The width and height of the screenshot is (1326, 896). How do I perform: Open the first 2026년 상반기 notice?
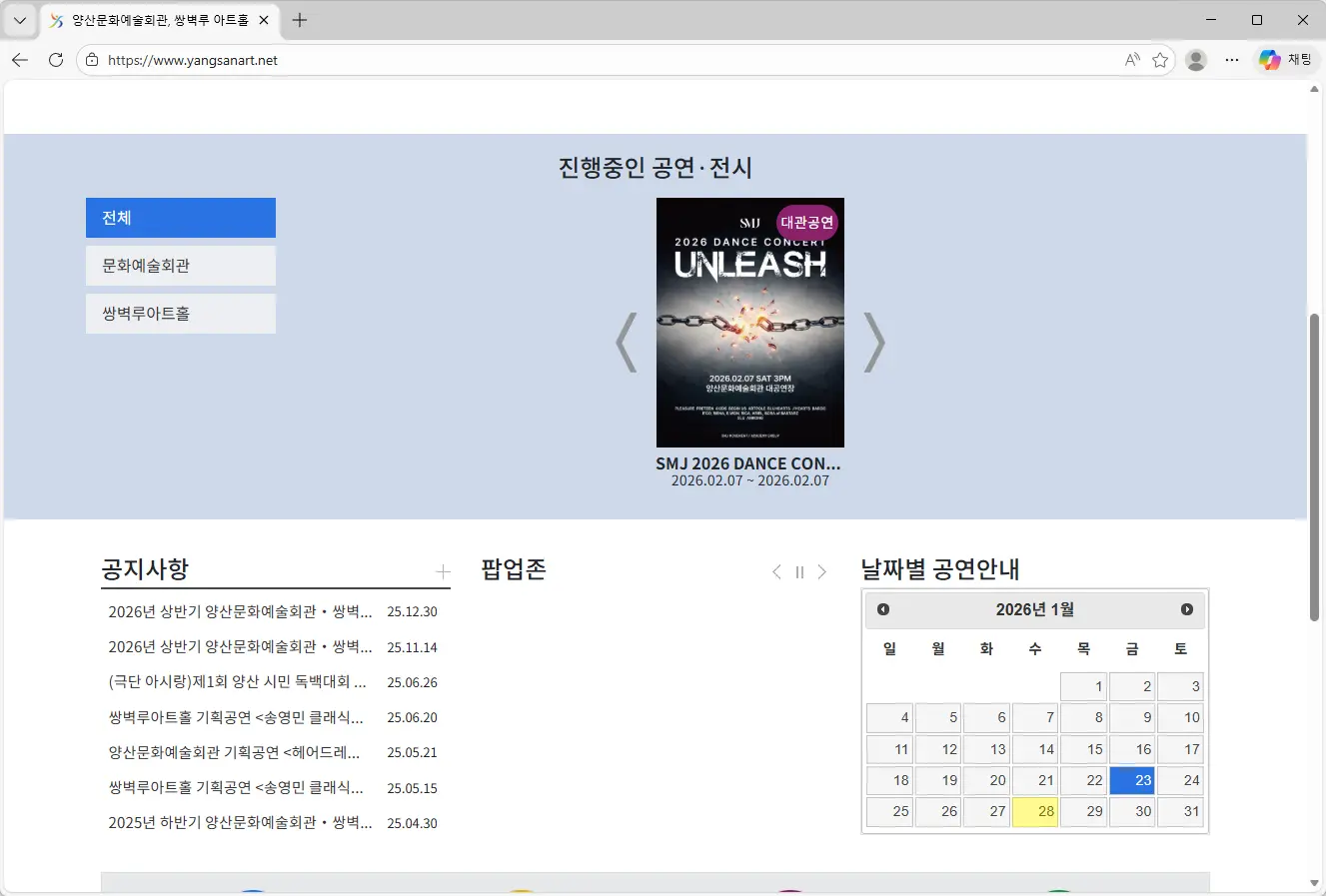point(240,611)
